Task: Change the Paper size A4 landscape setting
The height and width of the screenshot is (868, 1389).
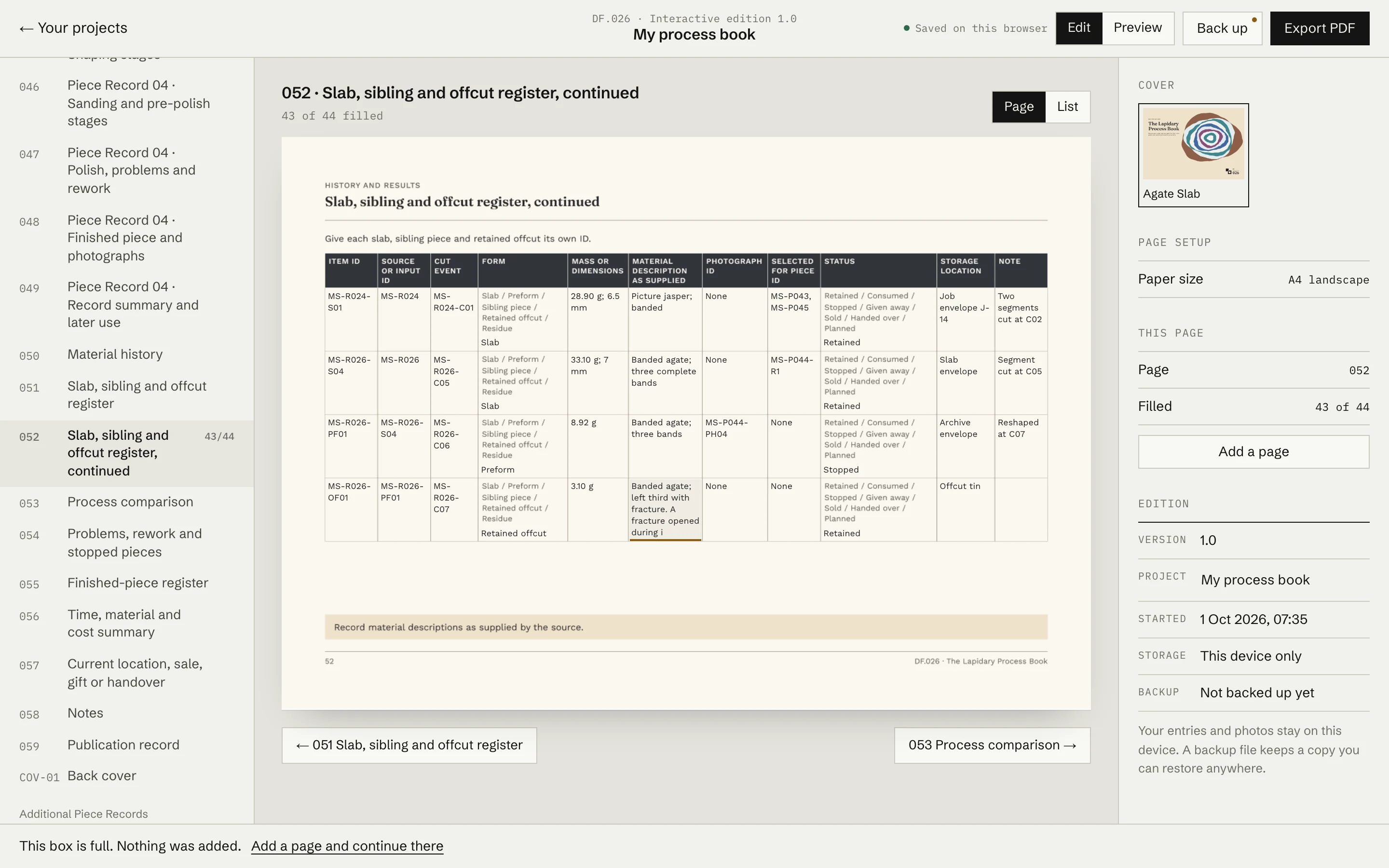Action: pyautogui.click(x=1253, y=280)
